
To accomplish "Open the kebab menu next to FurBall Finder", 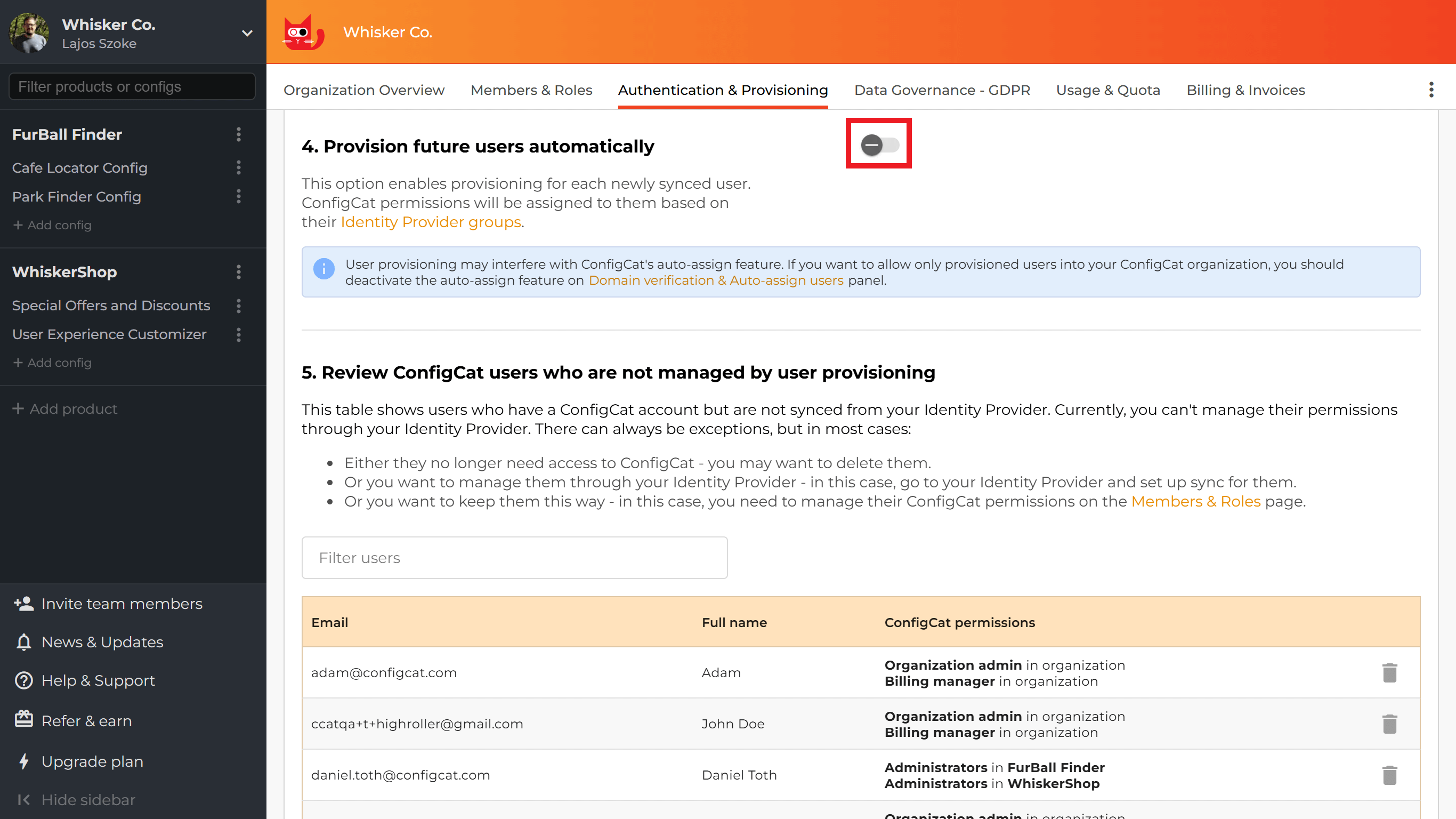I will (x=239, y=134).
